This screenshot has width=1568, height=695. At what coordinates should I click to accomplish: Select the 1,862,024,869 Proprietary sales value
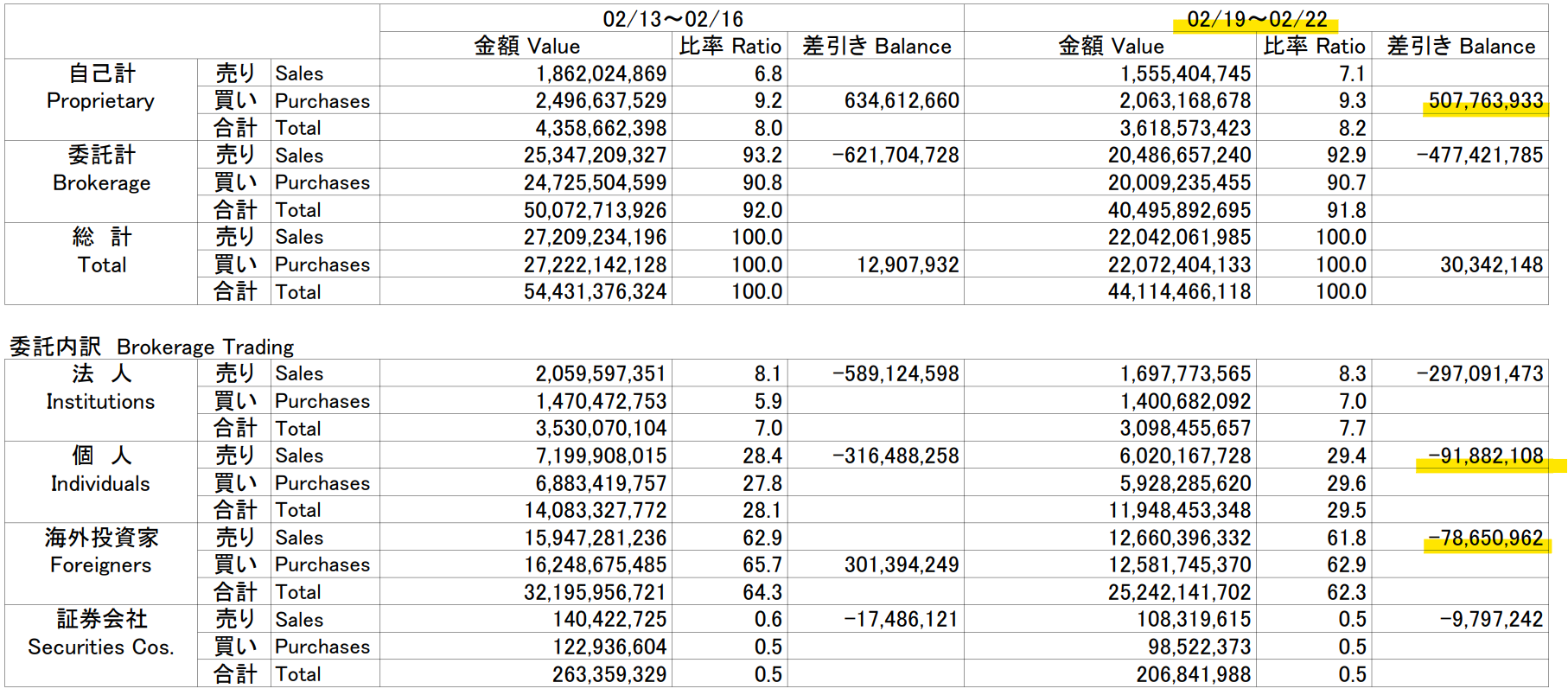(601, 74)
